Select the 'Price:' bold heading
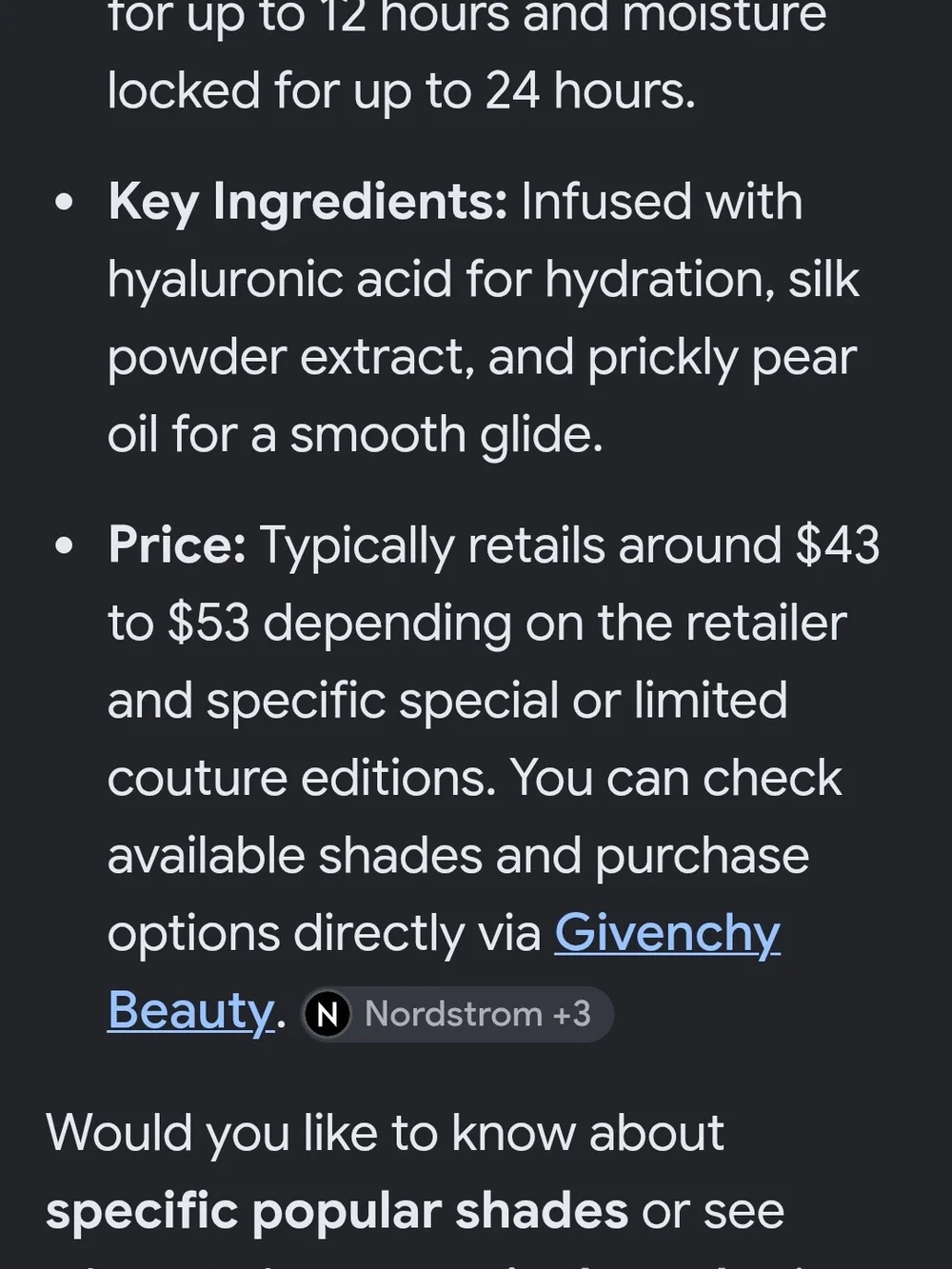 (177, 545)
